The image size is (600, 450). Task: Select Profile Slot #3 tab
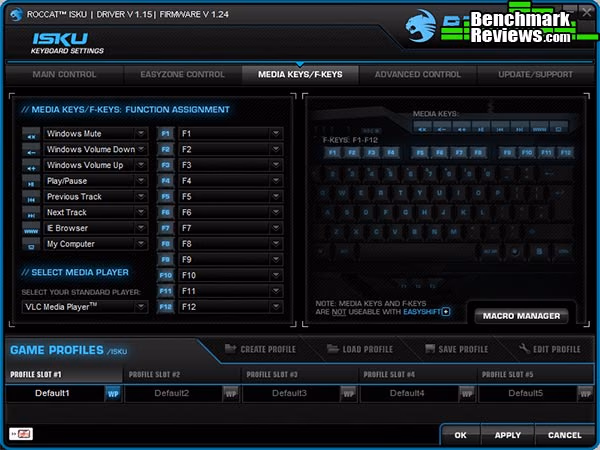300,374
